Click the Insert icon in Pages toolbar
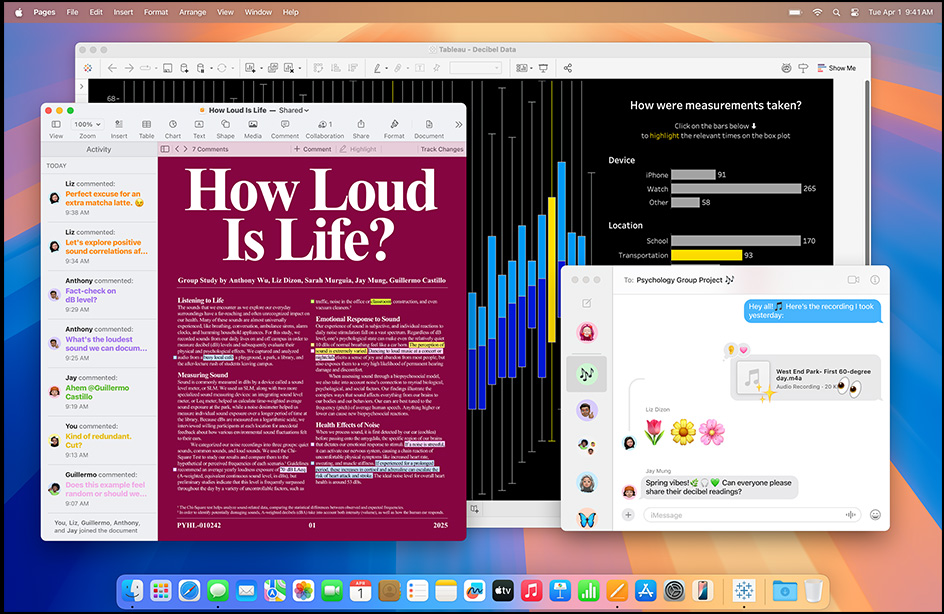Screen dimensions: 944x614 pos(119,125)
